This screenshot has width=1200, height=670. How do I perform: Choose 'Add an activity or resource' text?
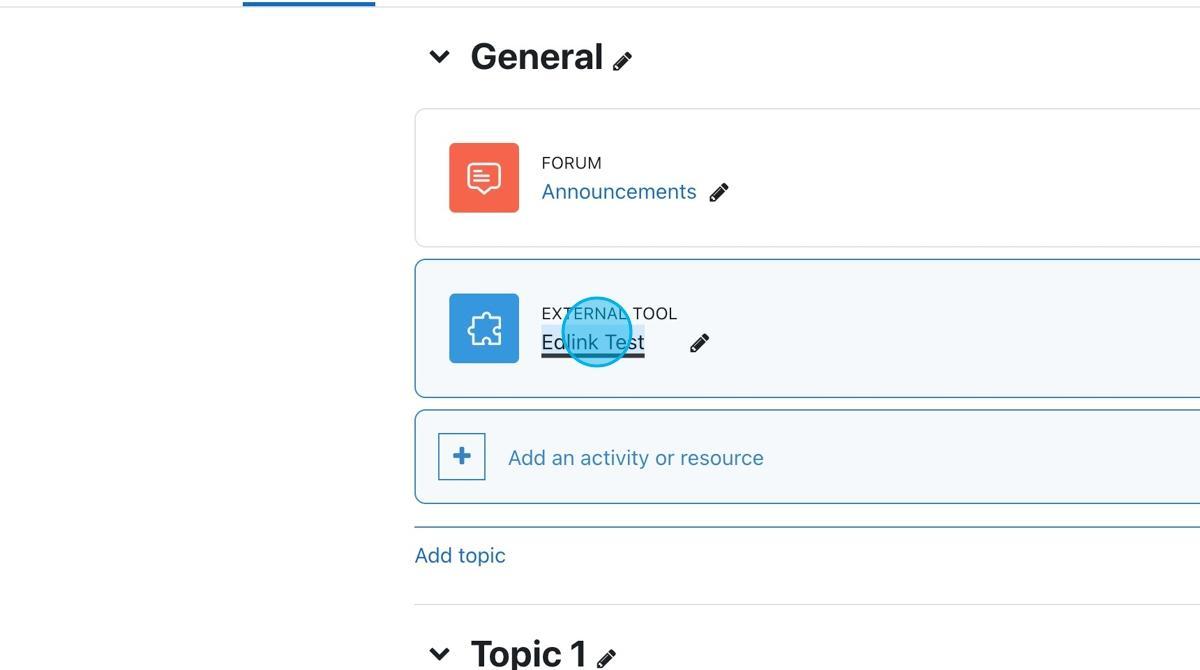[635, 458]
